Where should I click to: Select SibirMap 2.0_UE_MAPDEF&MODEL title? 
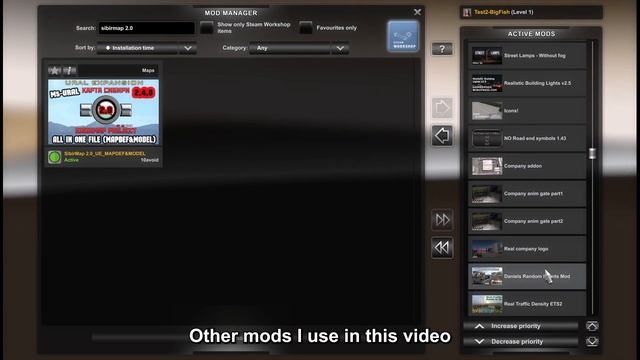105,153
